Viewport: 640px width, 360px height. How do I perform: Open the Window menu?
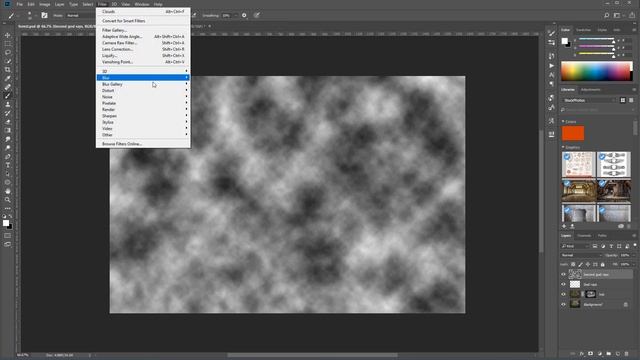(142, 4)
